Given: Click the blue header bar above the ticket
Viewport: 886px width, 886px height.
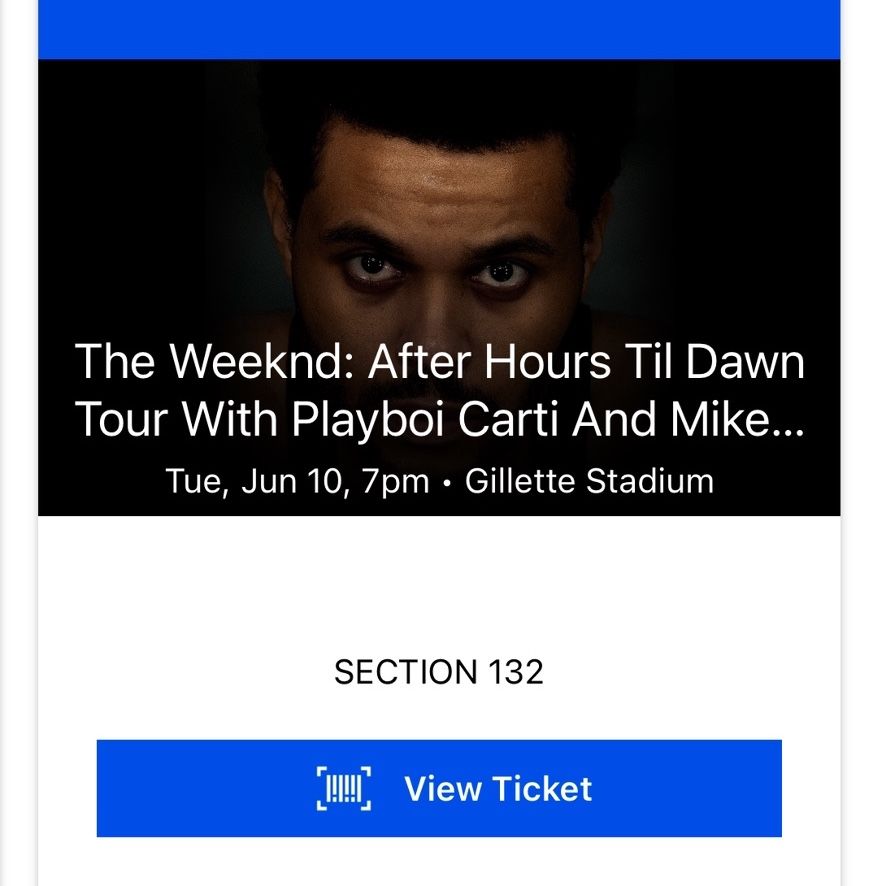Looking at the screenshot, I should (439, 29).
